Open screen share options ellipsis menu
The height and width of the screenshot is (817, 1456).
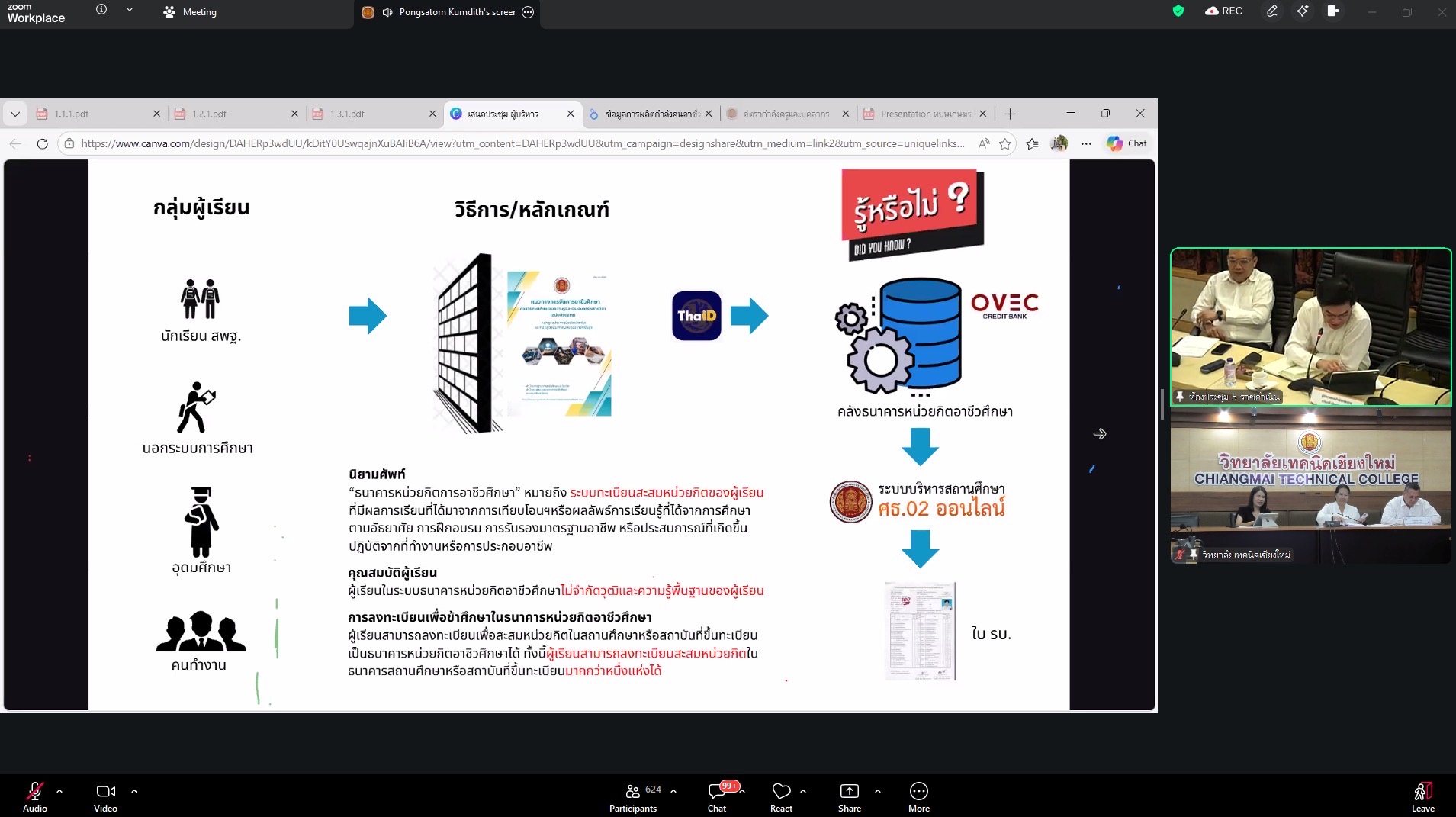coord(528,12)
